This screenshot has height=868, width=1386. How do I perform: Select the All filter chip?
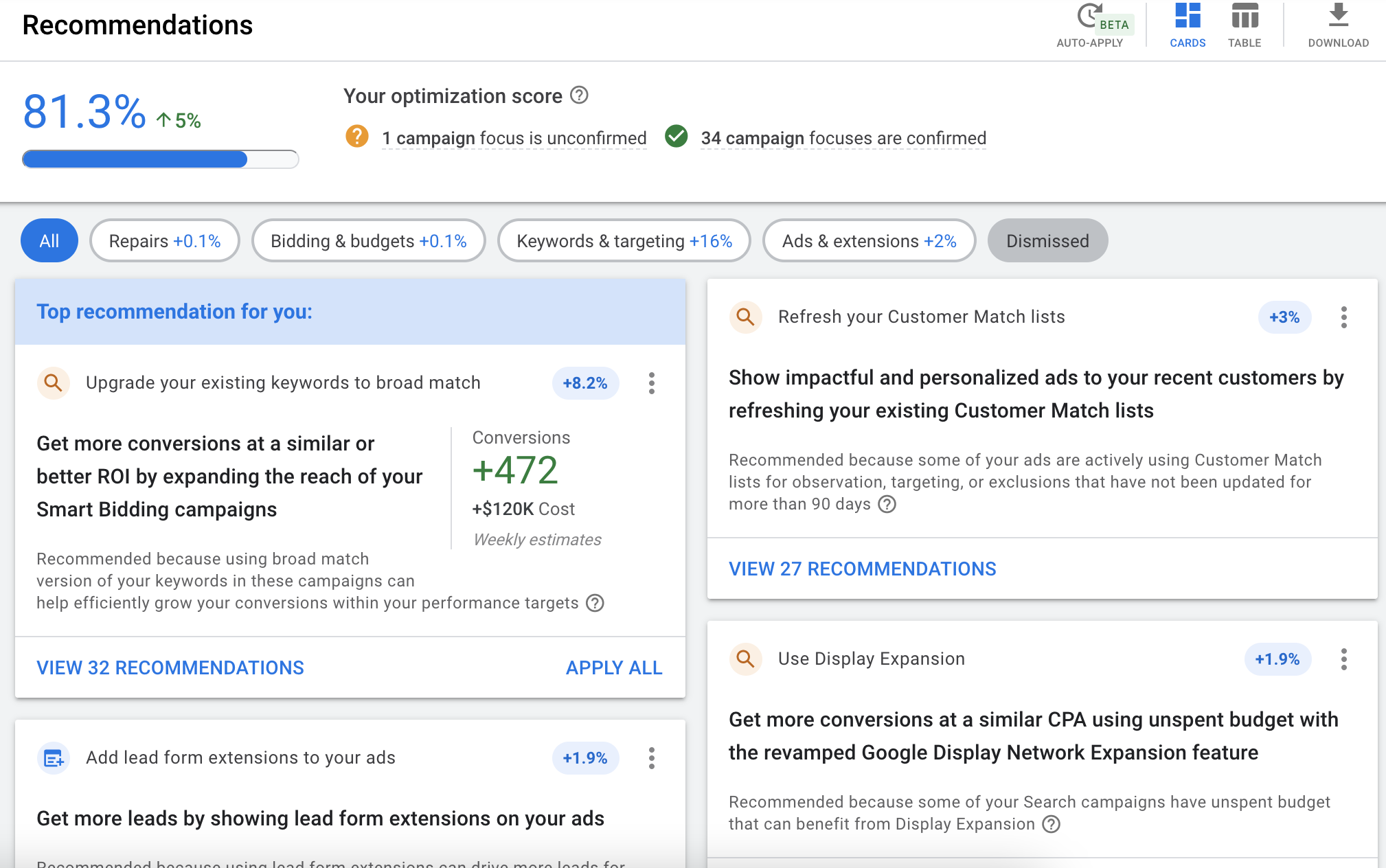coord(49,240)
